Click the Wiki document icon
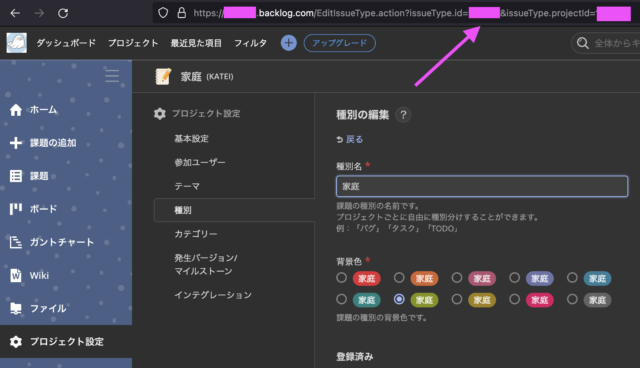 click(x=16, y=275)
